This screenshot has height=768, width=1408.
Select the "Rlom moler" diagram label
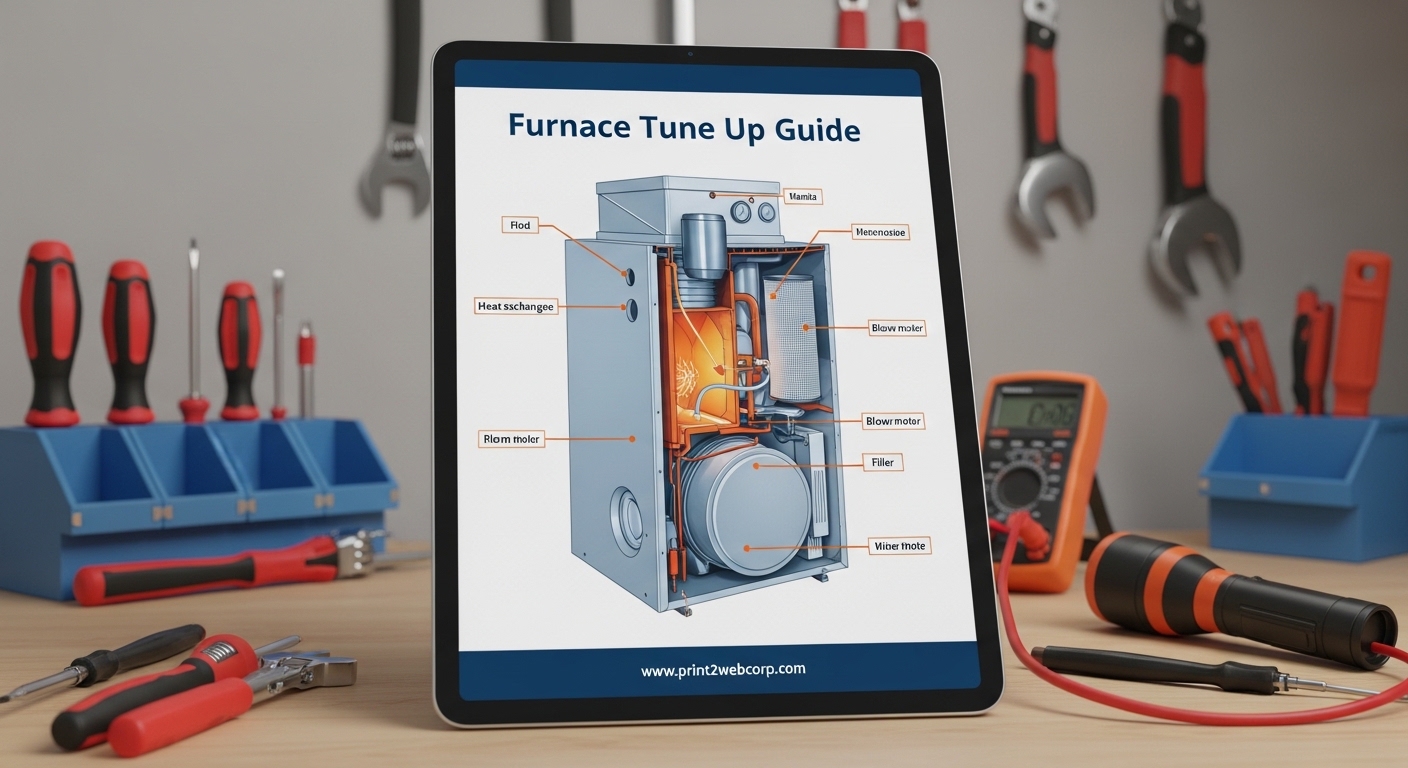(x=511, y=439)
